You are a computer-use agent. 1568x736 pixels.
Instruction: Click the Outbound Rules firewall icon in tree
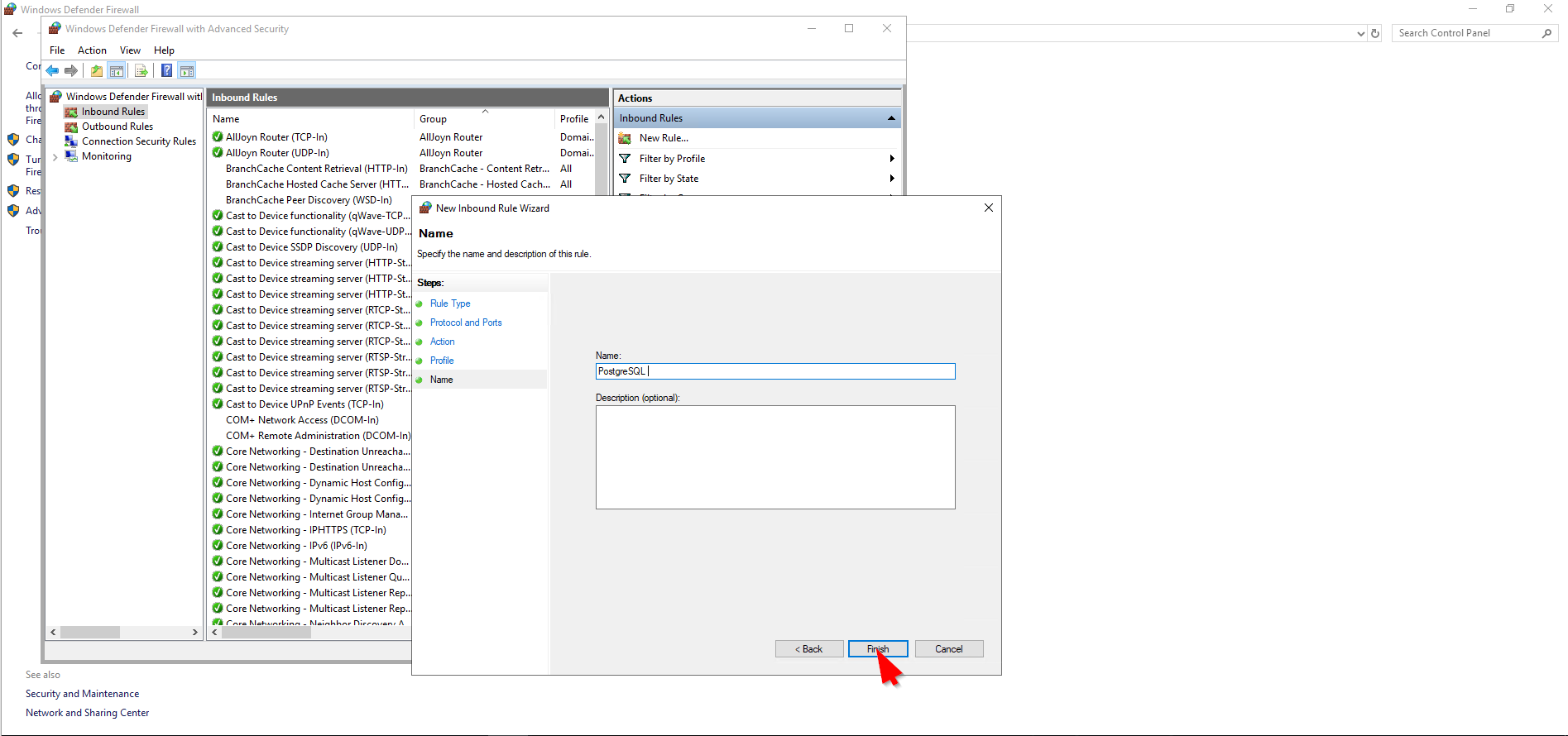coord(71,127)
